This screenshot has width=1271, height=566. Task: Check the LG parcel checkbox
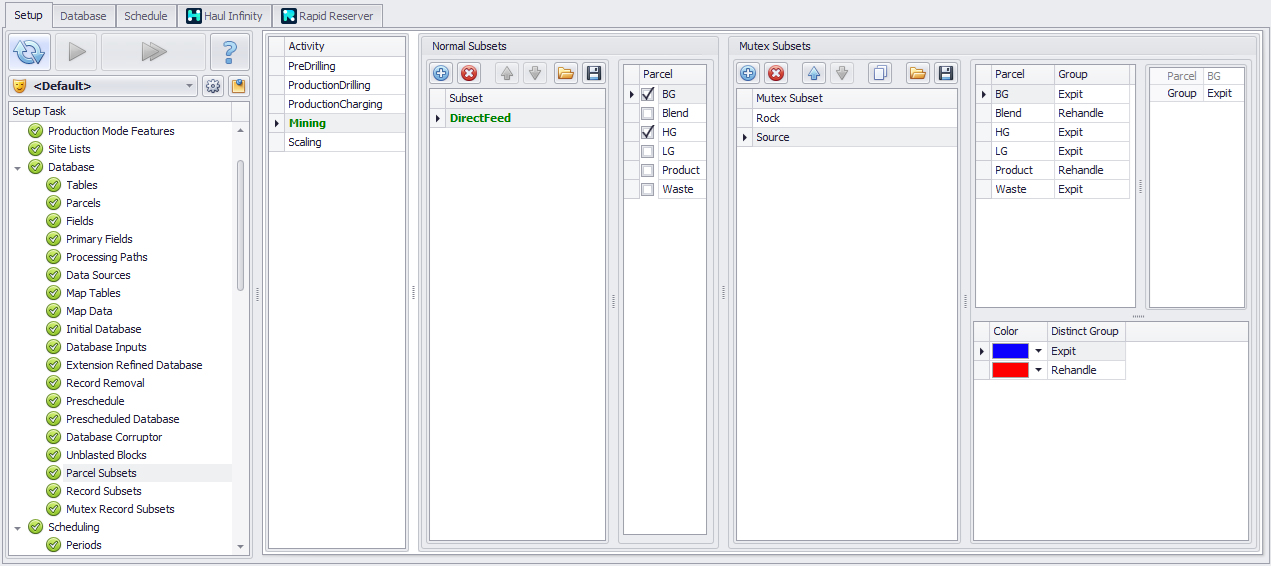pyautogui.click(x=648, y=151)
